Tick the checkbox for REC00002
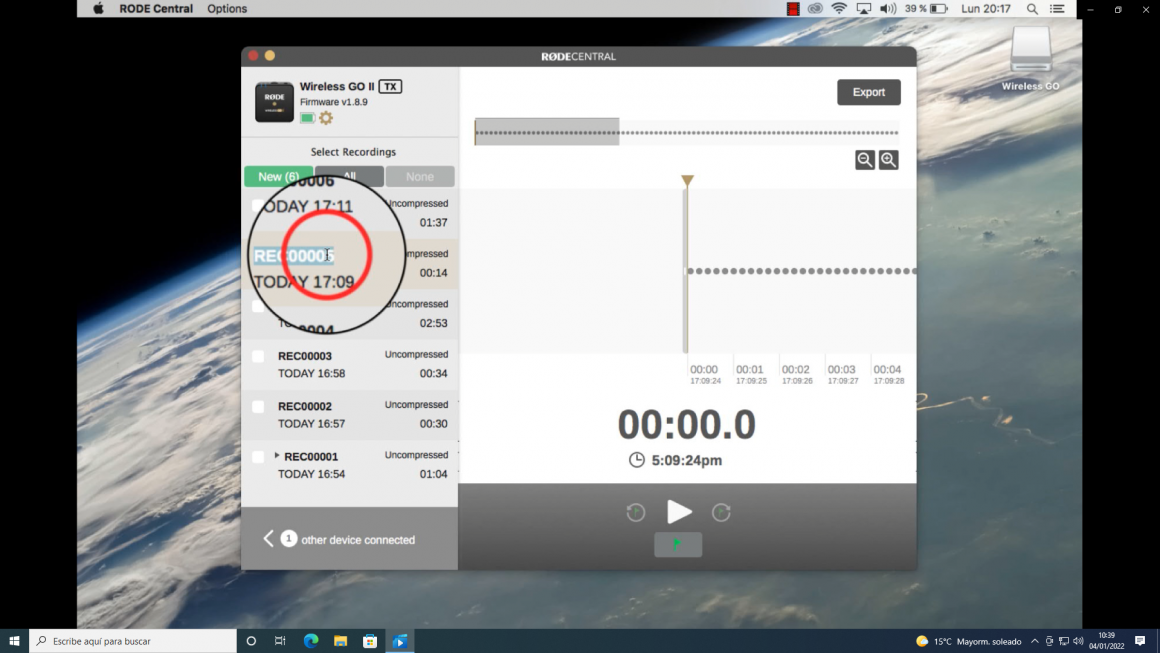Image resolution: width=1160 pixels, height=653 pixels. tap(258, 407)
